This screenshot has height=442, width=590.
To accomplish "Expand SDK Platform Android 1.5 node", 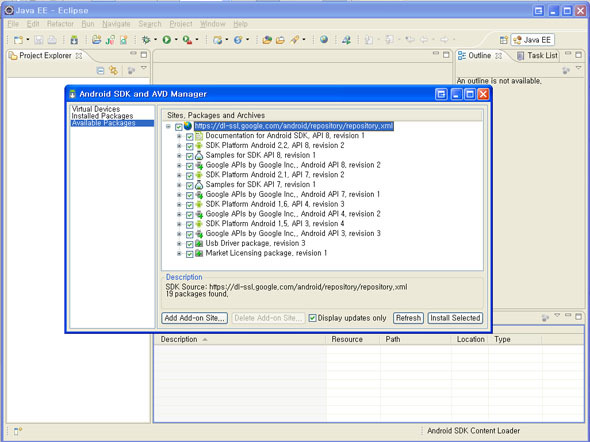I will [x=179, y=224].
